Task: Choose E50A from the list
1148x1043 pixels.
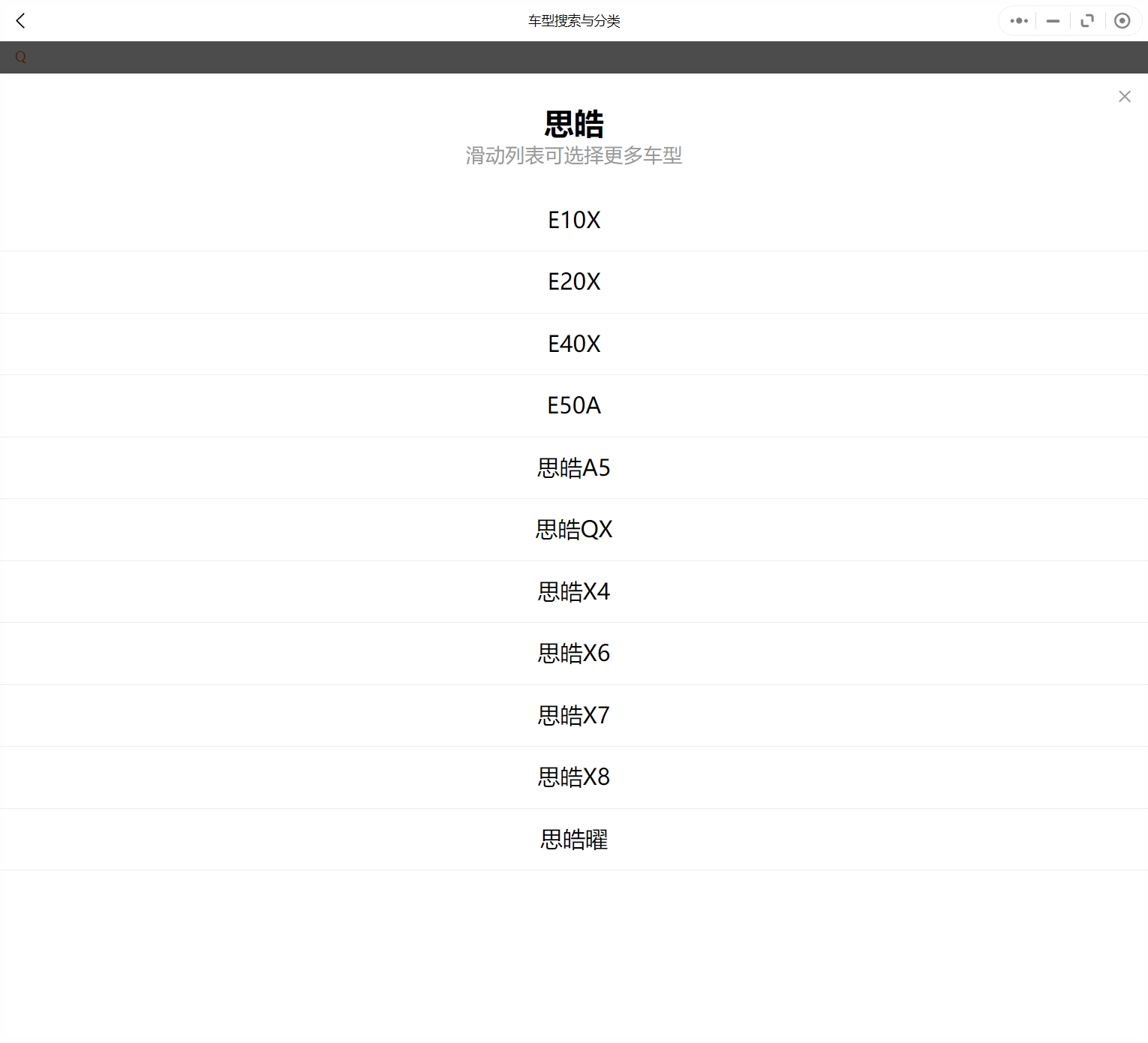Action: 574,406
